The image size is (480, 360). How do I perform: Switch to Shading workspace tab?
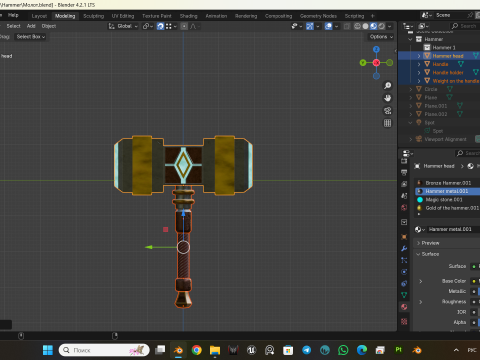(x=188, y=16)
